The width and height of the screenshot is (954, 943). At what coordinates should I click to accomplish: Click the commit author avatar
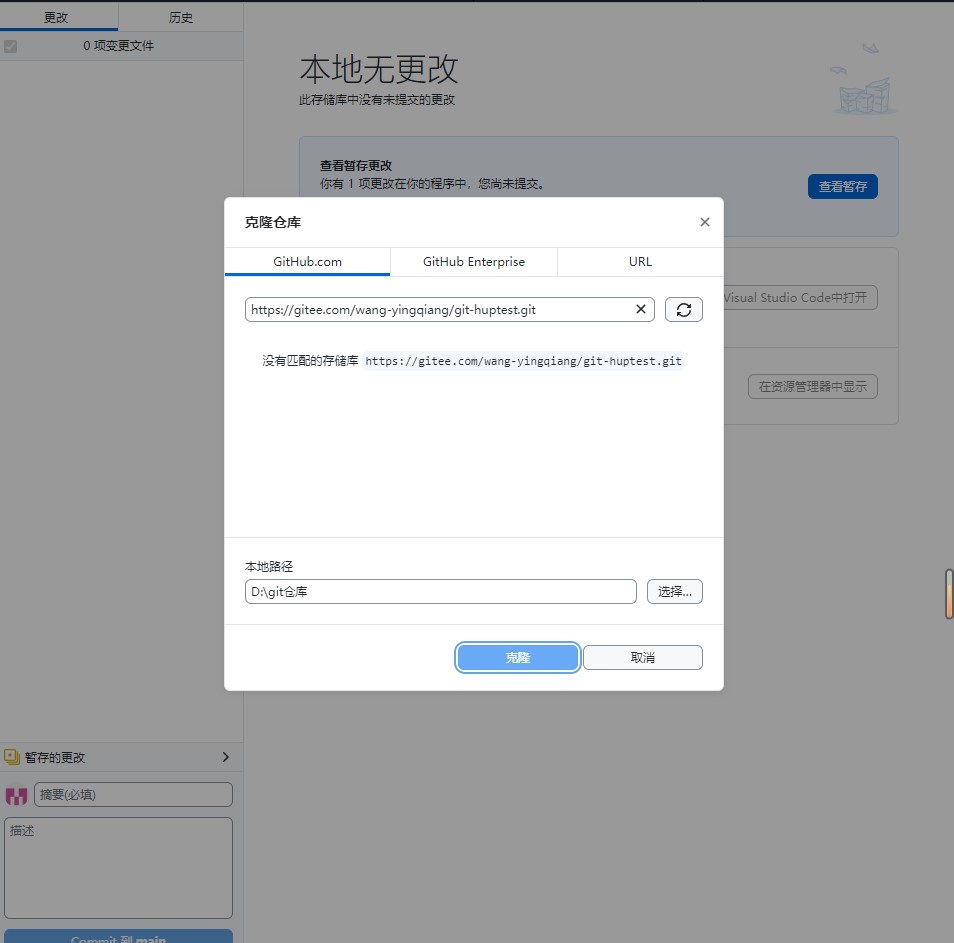click(x=16, y=794)
